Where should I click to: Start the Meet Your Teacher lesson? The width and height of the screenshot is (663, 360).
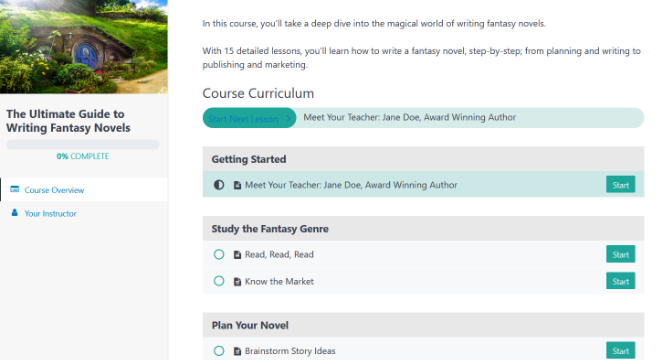pyautogui.click(x=620, y=184)
